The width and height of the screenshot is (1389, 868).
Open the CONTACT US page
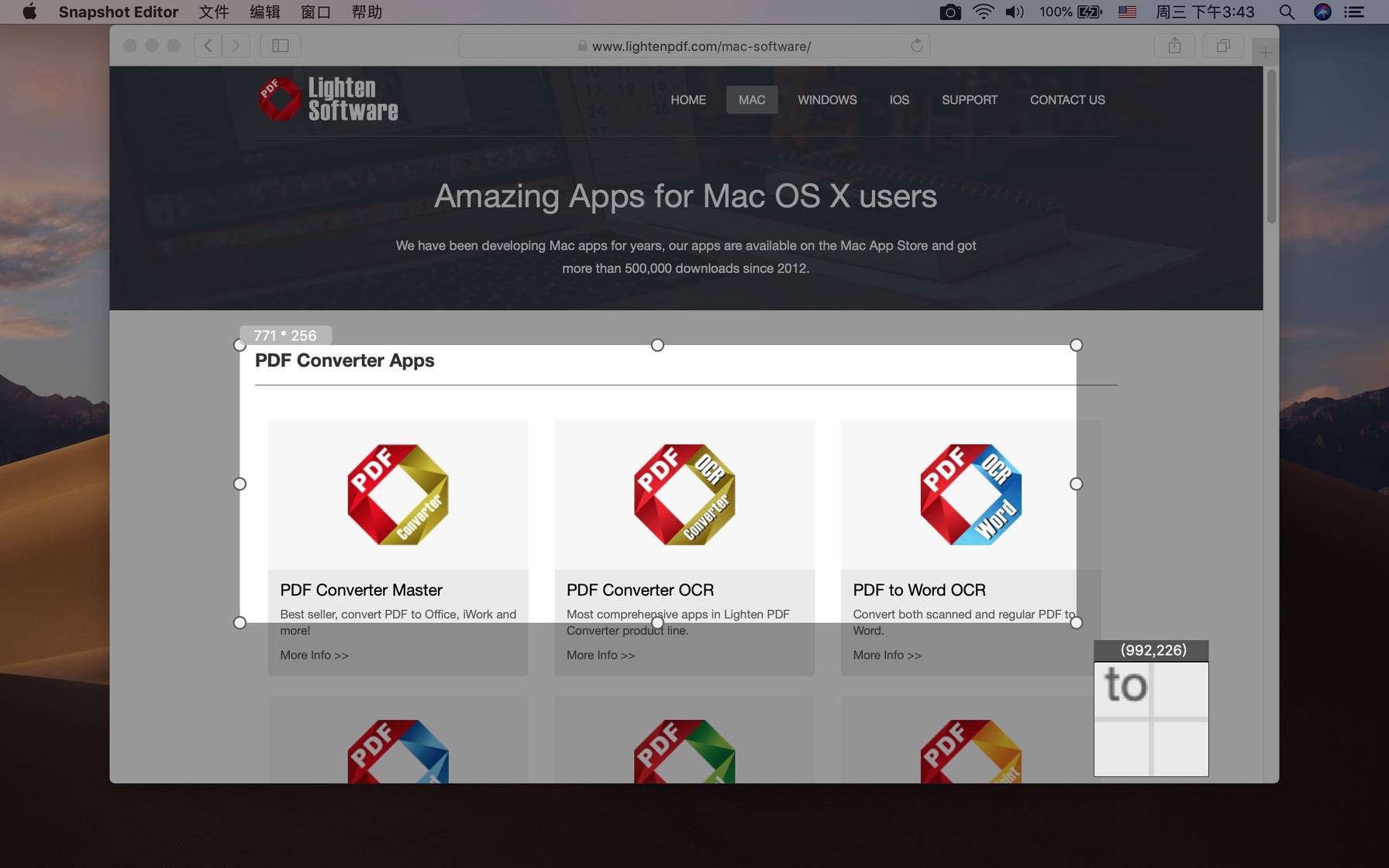tap(1067, 100)
